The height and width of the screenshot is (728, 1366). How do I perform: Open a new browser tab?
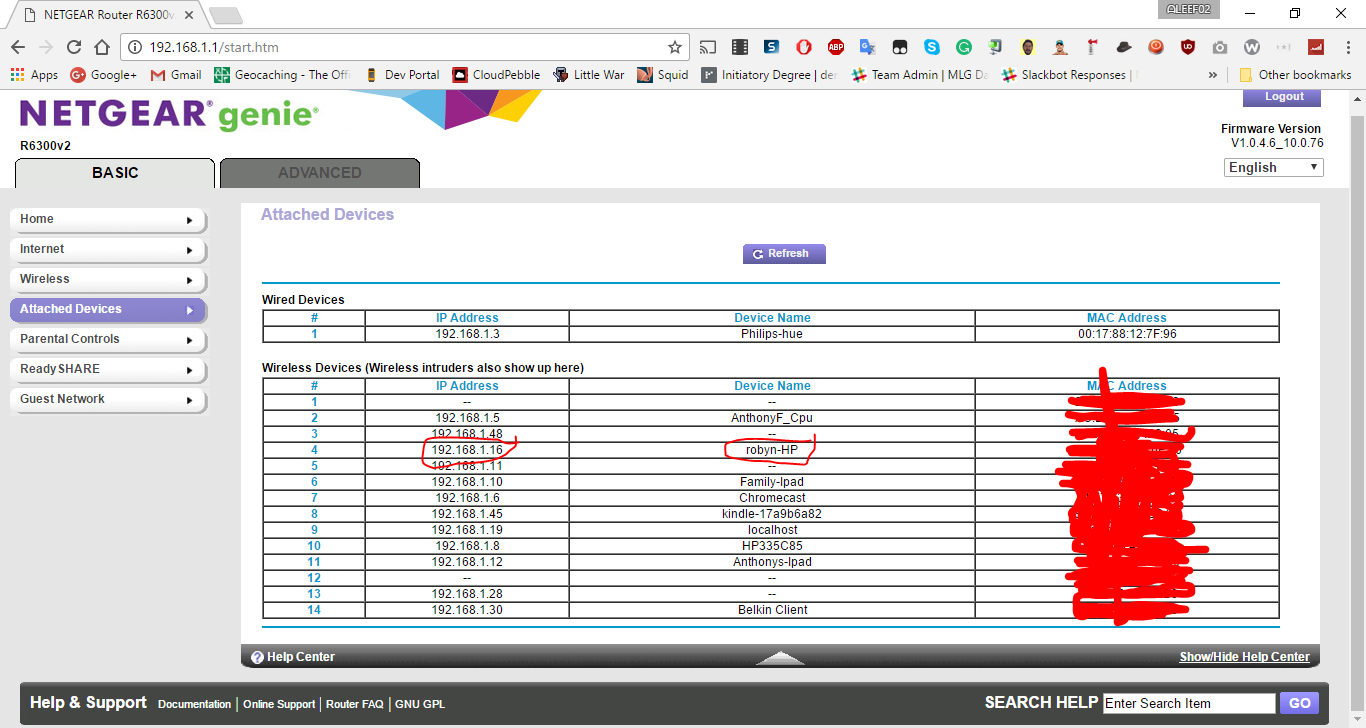click(225, 15)
